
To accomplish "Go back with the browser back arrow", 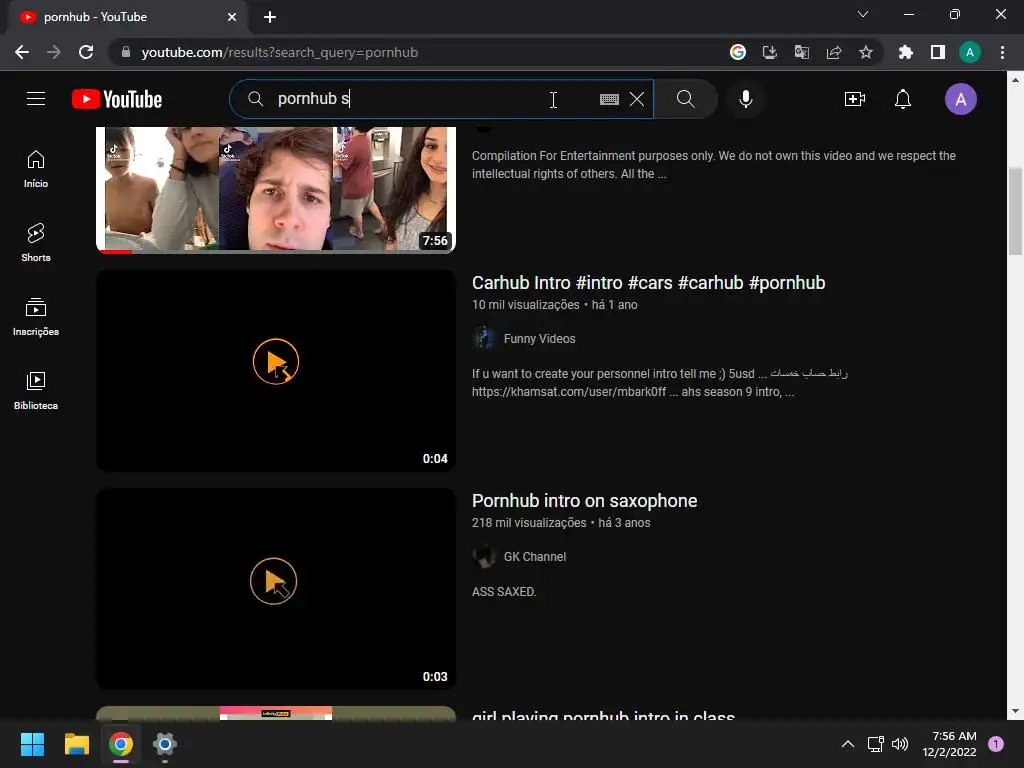I will coord(22,52).
